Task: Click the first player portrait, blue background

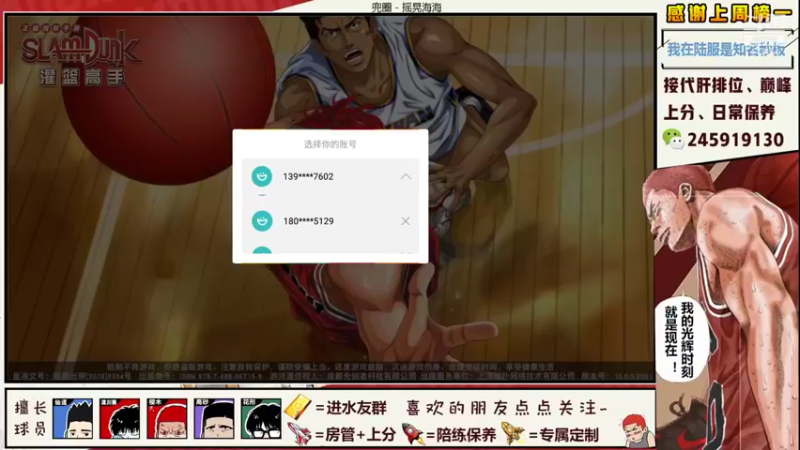Action: [x=73, y=418]
